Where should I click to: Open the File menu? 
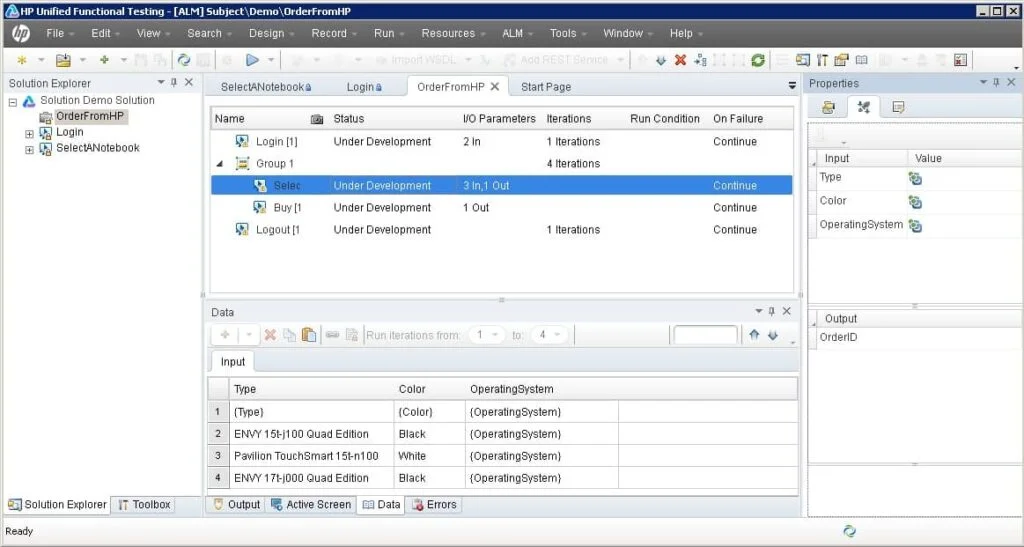(59, 33)
